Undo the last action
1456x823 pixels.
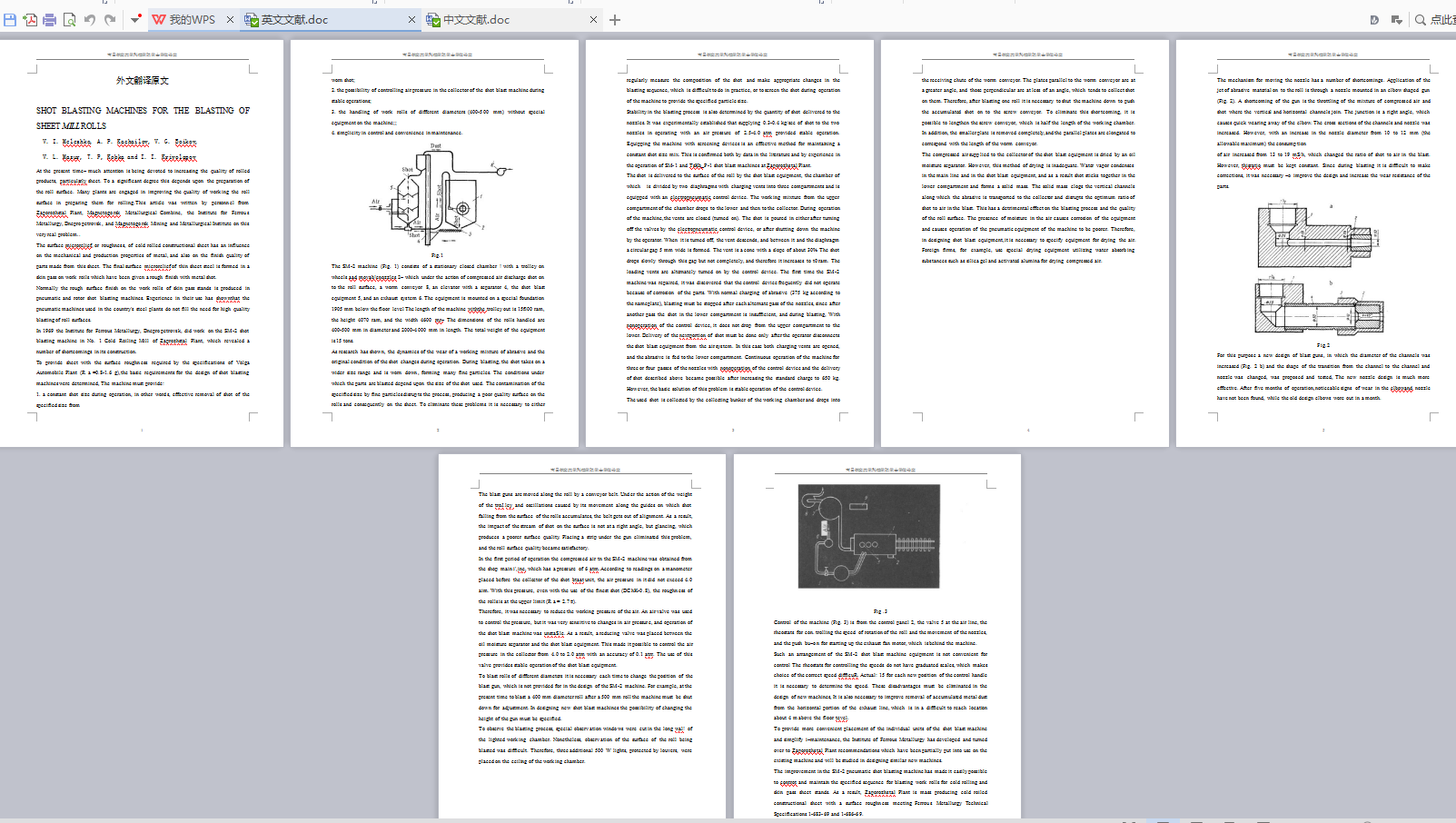(x=90, y=19)
